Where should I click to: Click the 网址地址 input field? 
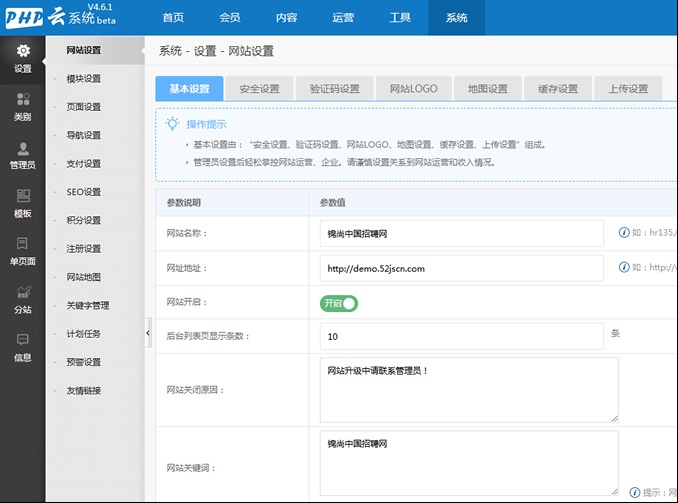pos(462,268)
